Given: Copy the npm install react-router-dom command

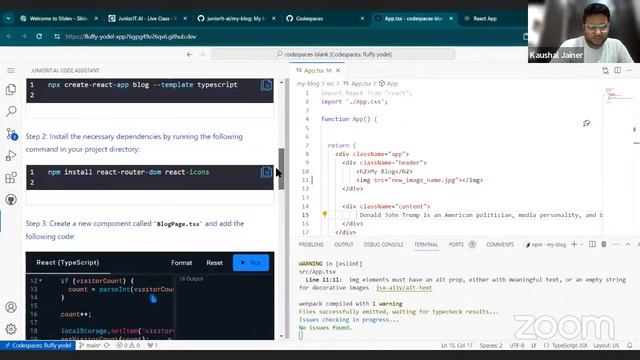Looking at the screenshot, I should pos(266,172).
